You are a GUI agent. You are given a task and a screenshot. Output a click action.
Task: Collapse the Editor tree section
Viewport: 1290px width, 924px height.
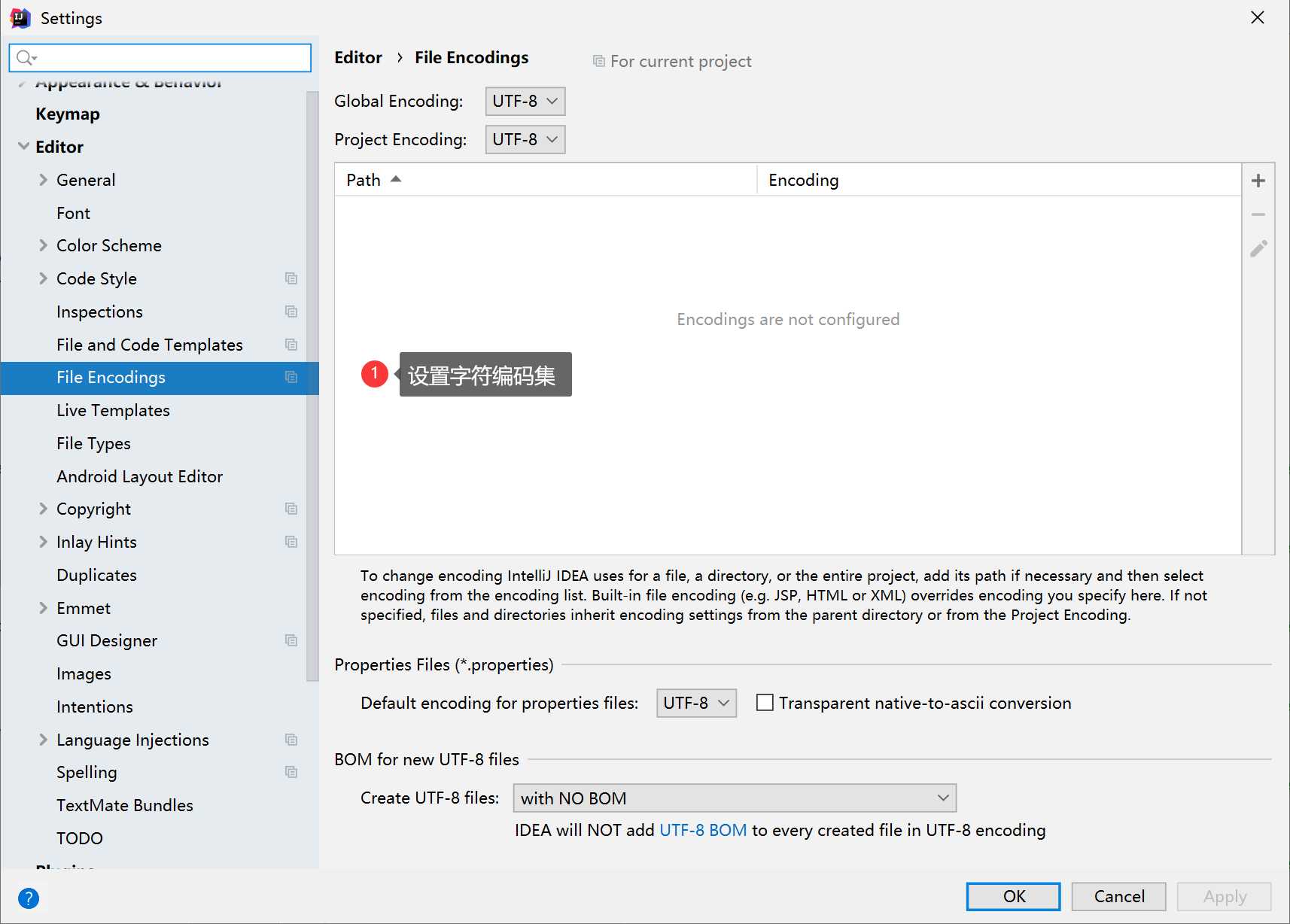(24, 147)
